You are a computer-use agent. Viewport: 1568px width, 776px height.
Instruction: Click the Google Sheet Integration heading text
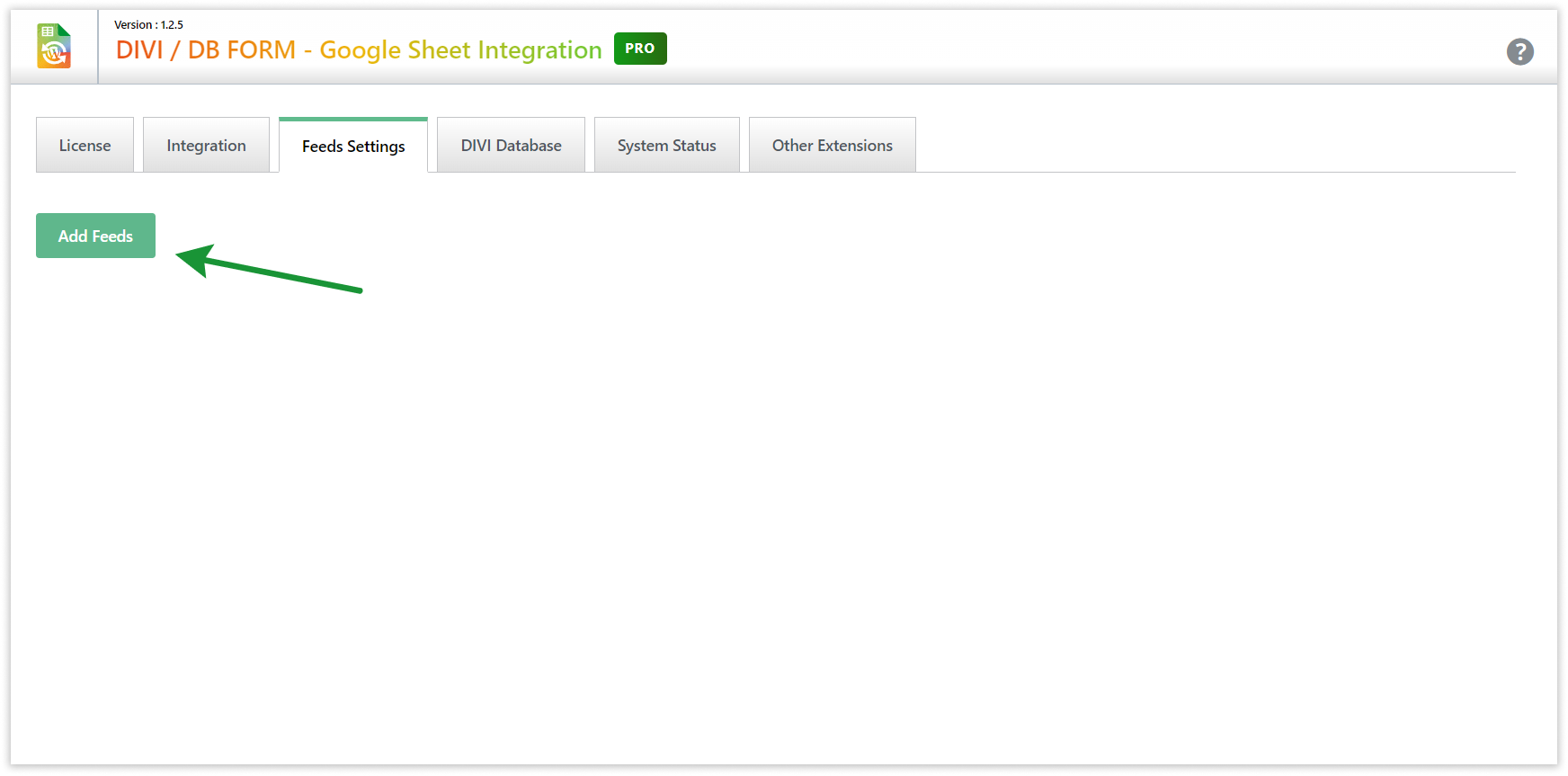click(x=460, y=50)
